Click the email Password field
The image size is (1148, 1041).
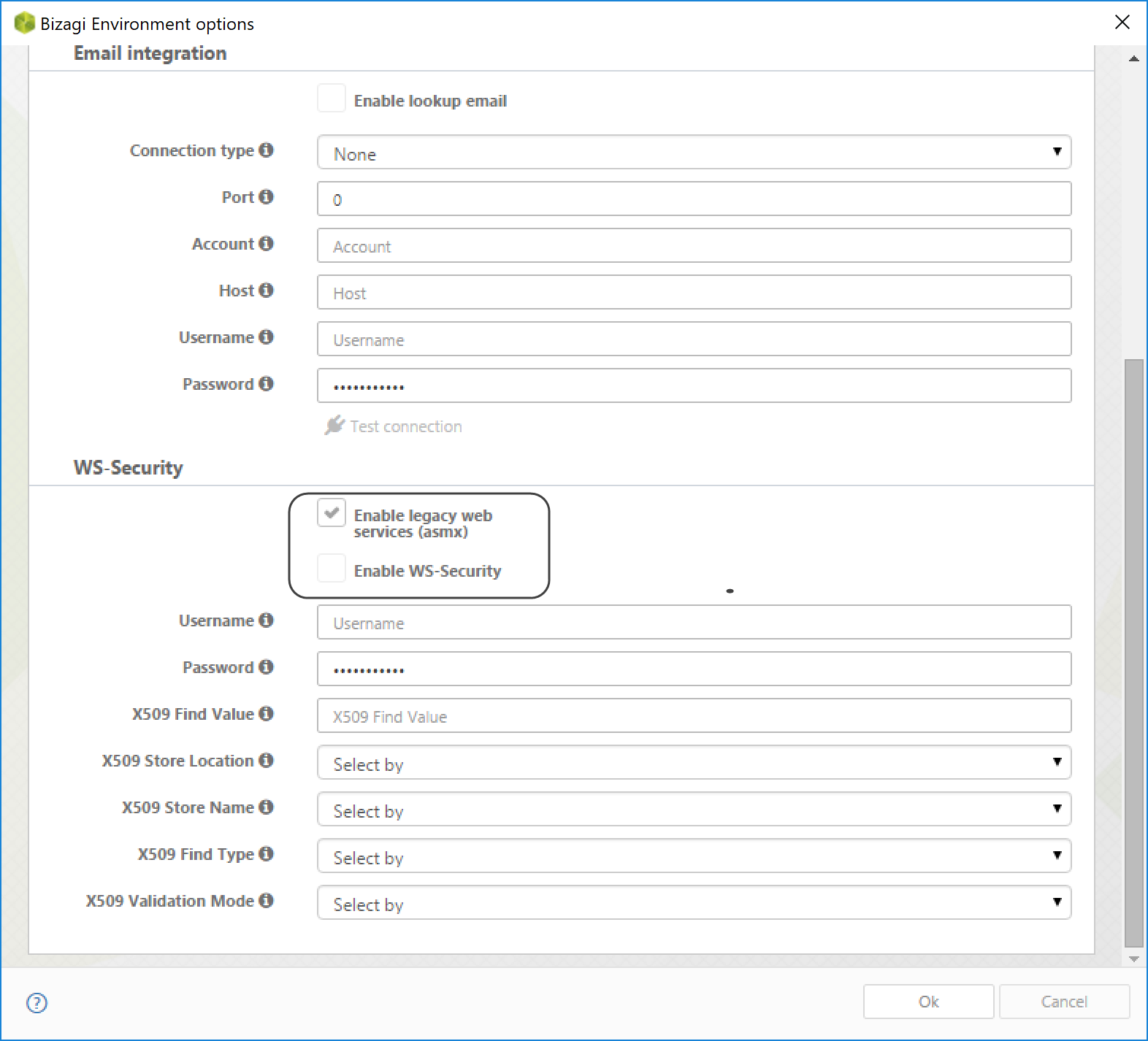click(694, 385)
